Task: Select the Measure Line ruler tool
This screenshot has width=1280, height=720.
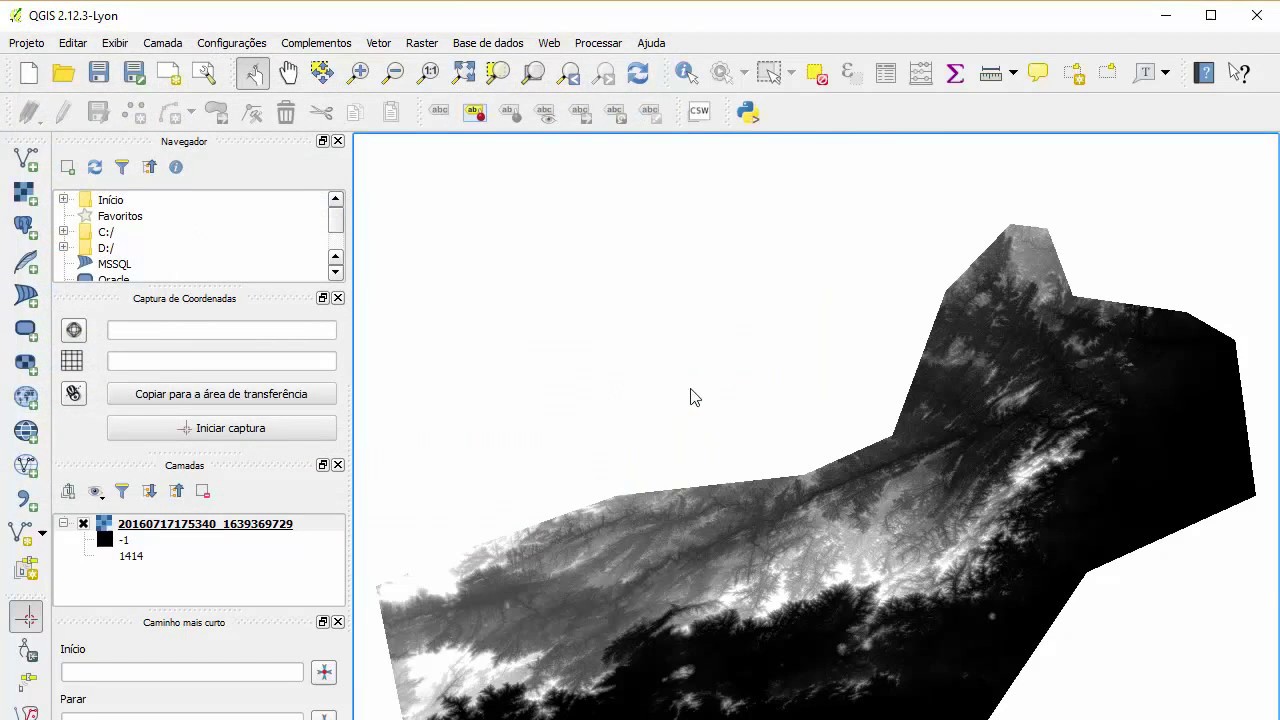Action: click(991, 73)
